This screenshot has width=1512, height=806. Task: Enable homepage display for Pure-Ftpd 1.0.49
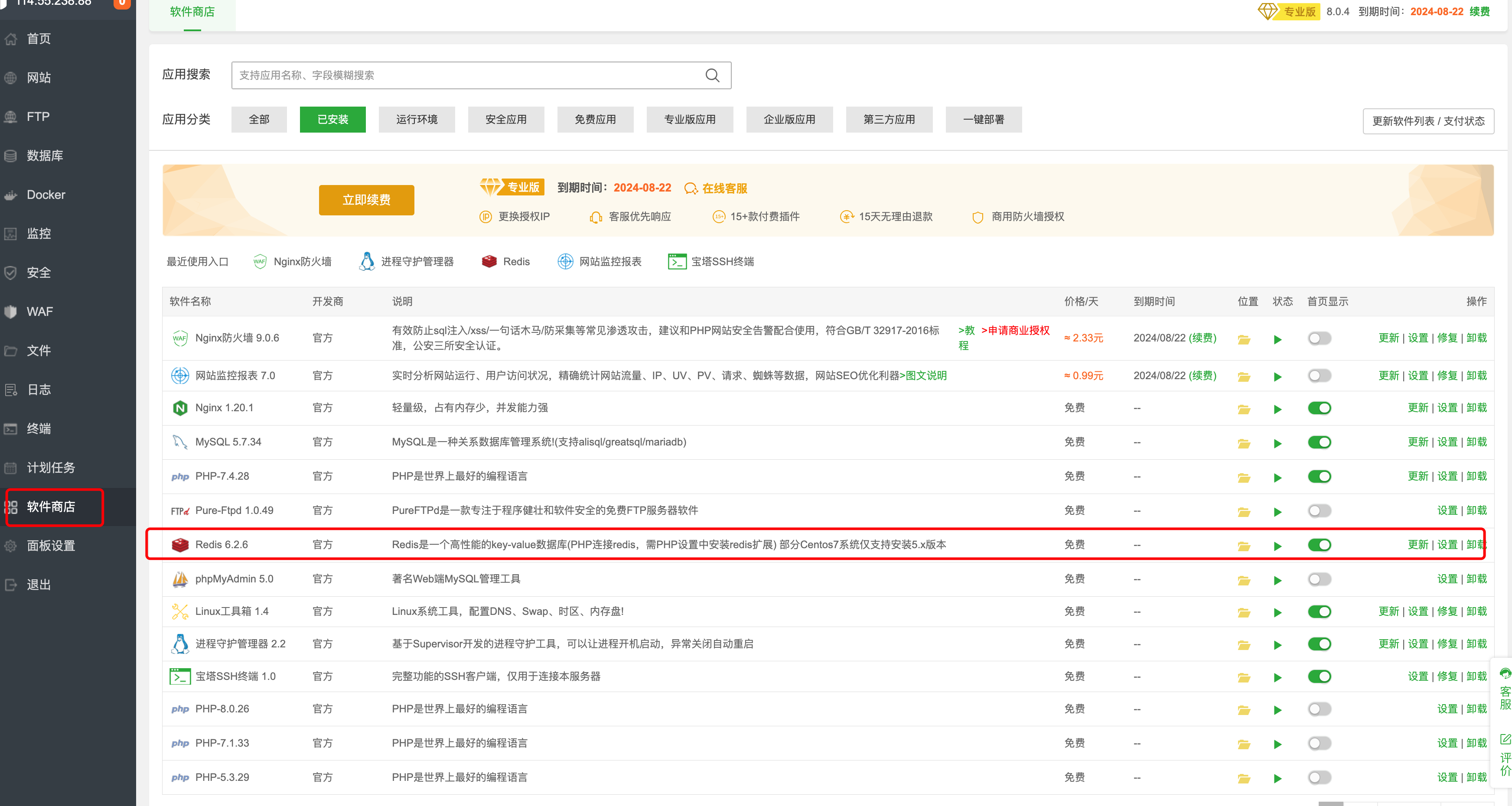(1319, 510)
